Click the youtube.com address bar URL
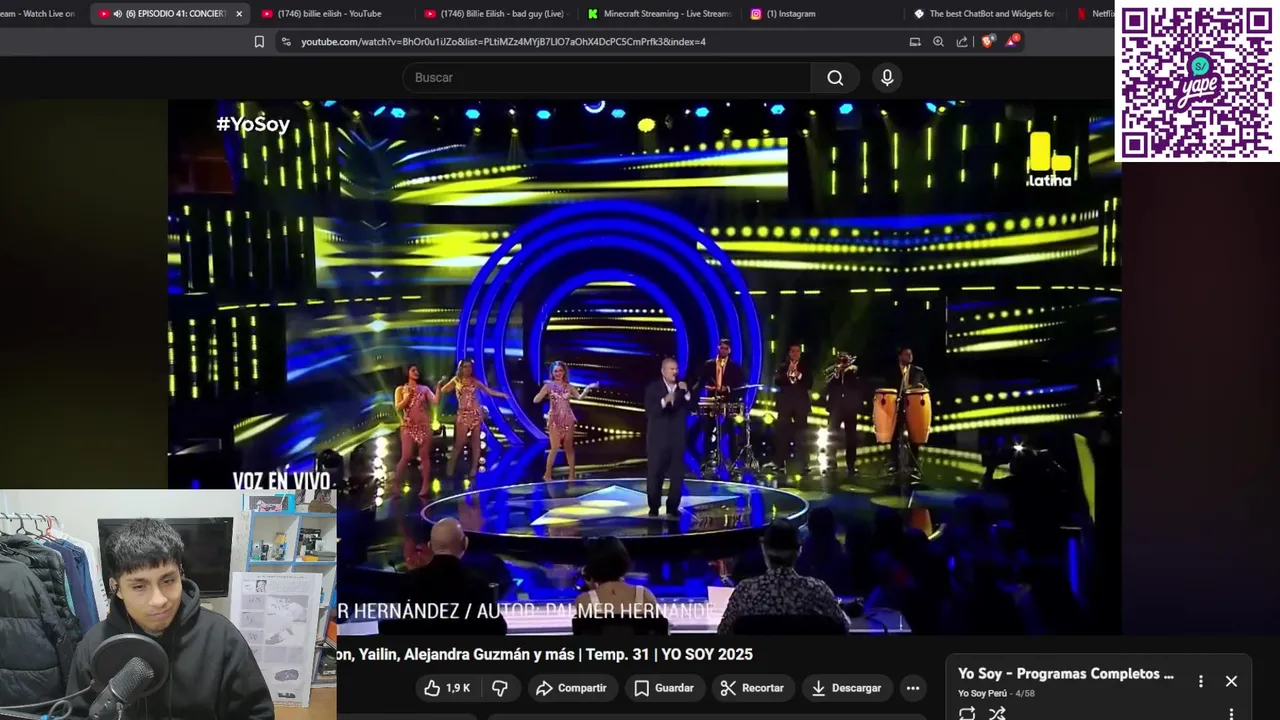Viewport: 1280px width, 720px height. [503, 42]
